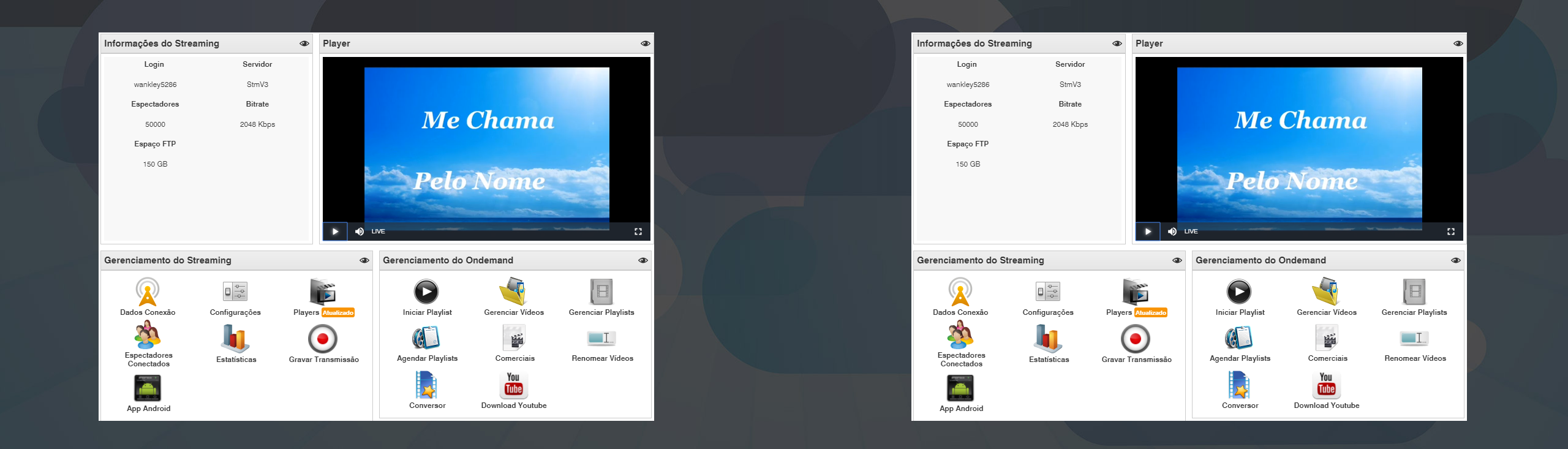Open Gerenciar Playlists icon in right dashboard
The width and height of the screenshot is (1568, 449).
click(1414, 292)
